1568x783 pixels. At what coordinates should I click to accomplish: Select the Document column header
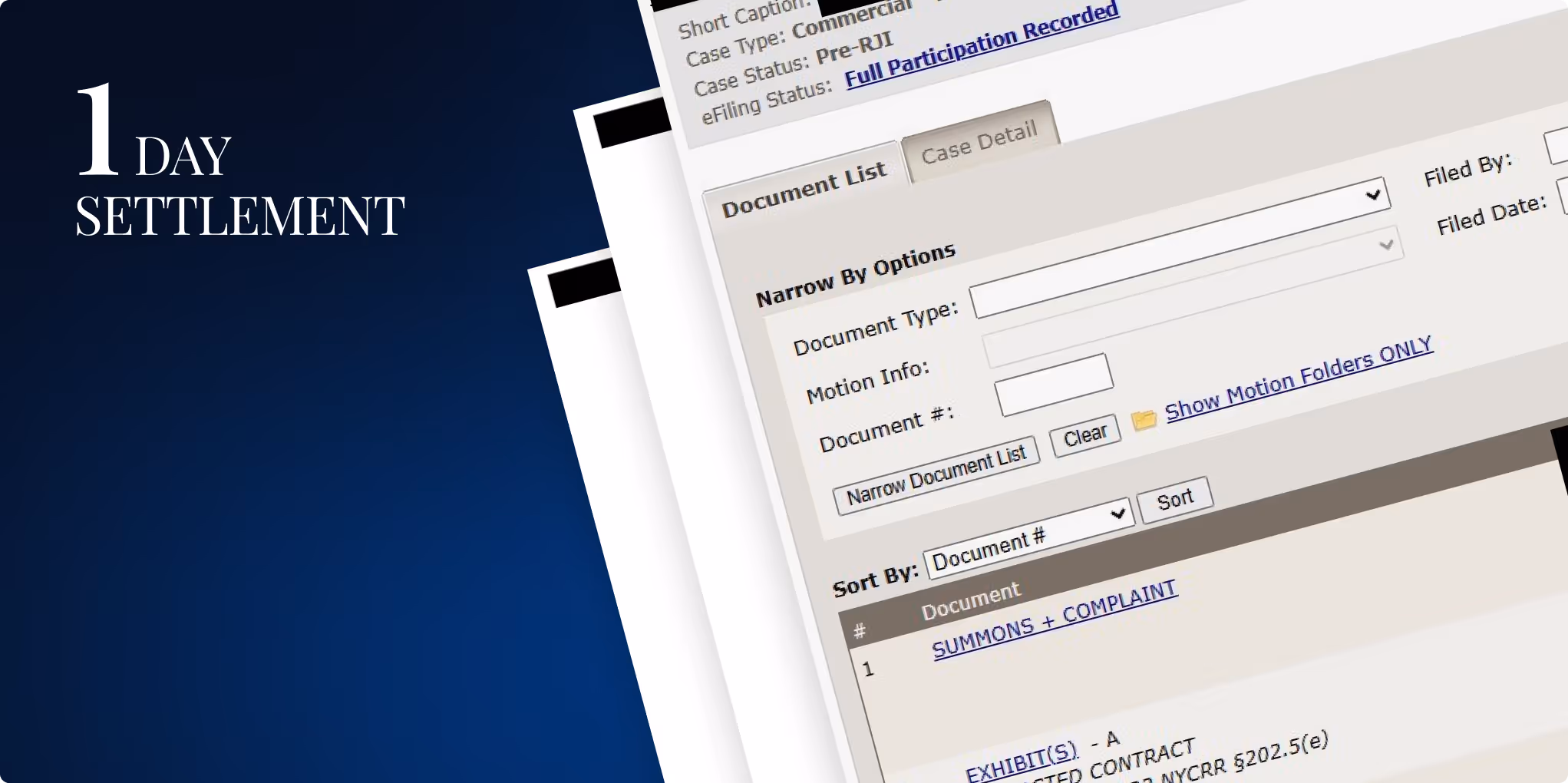pyautogui.click(x=970, y=600)
